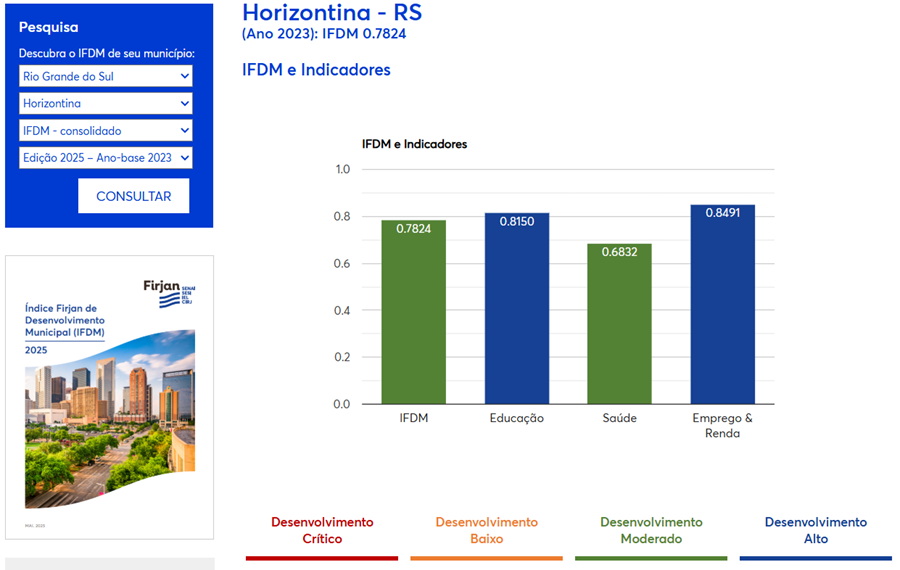The height and width of the screenshot is (570, 900).
Task: Click the Firjan logo on the report cover
Action: click(162, 291)
